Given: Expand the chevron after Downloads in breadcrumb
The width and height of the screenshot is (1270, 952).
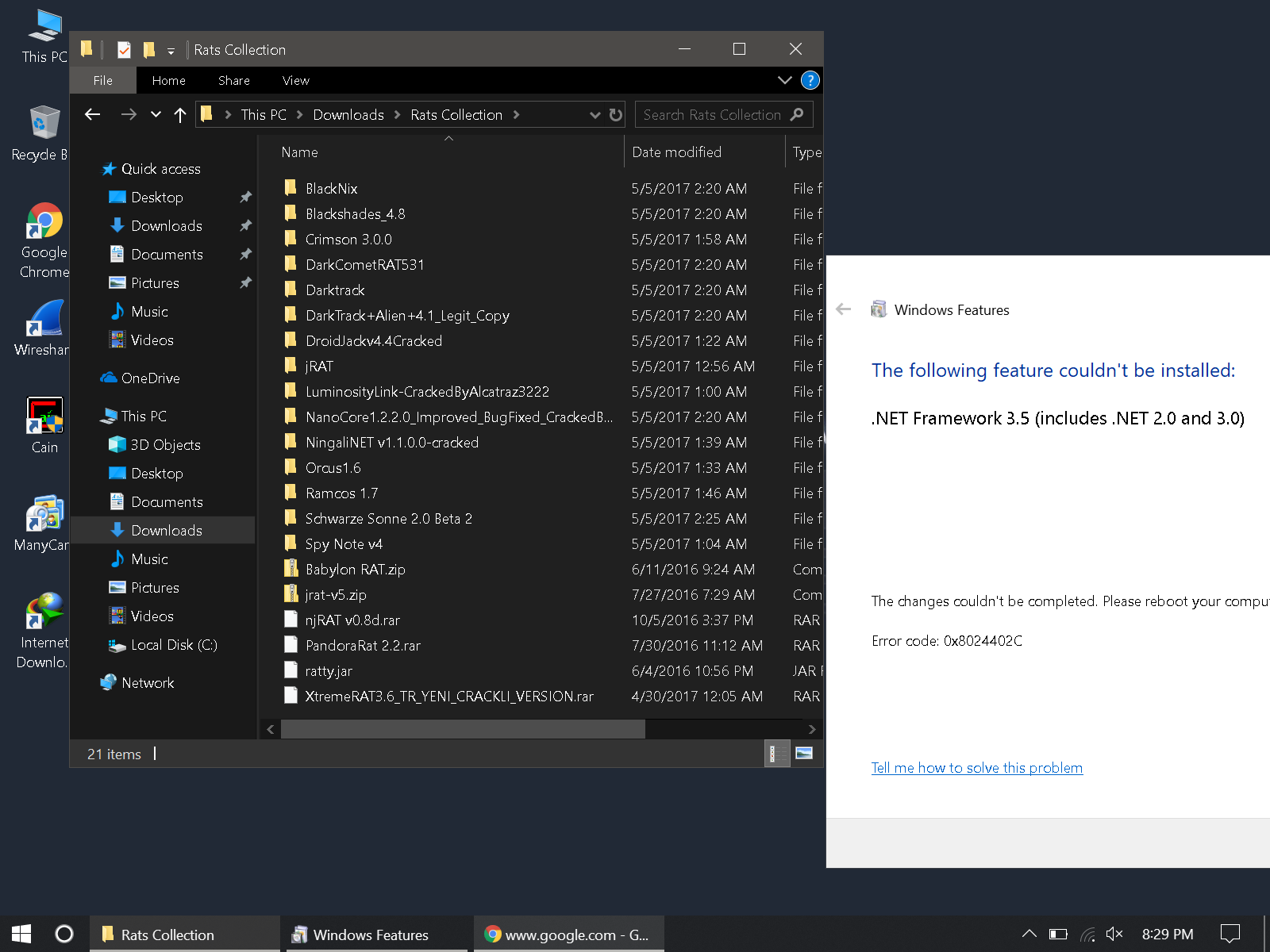Looking at the screenshot, I should click(398, 115).
